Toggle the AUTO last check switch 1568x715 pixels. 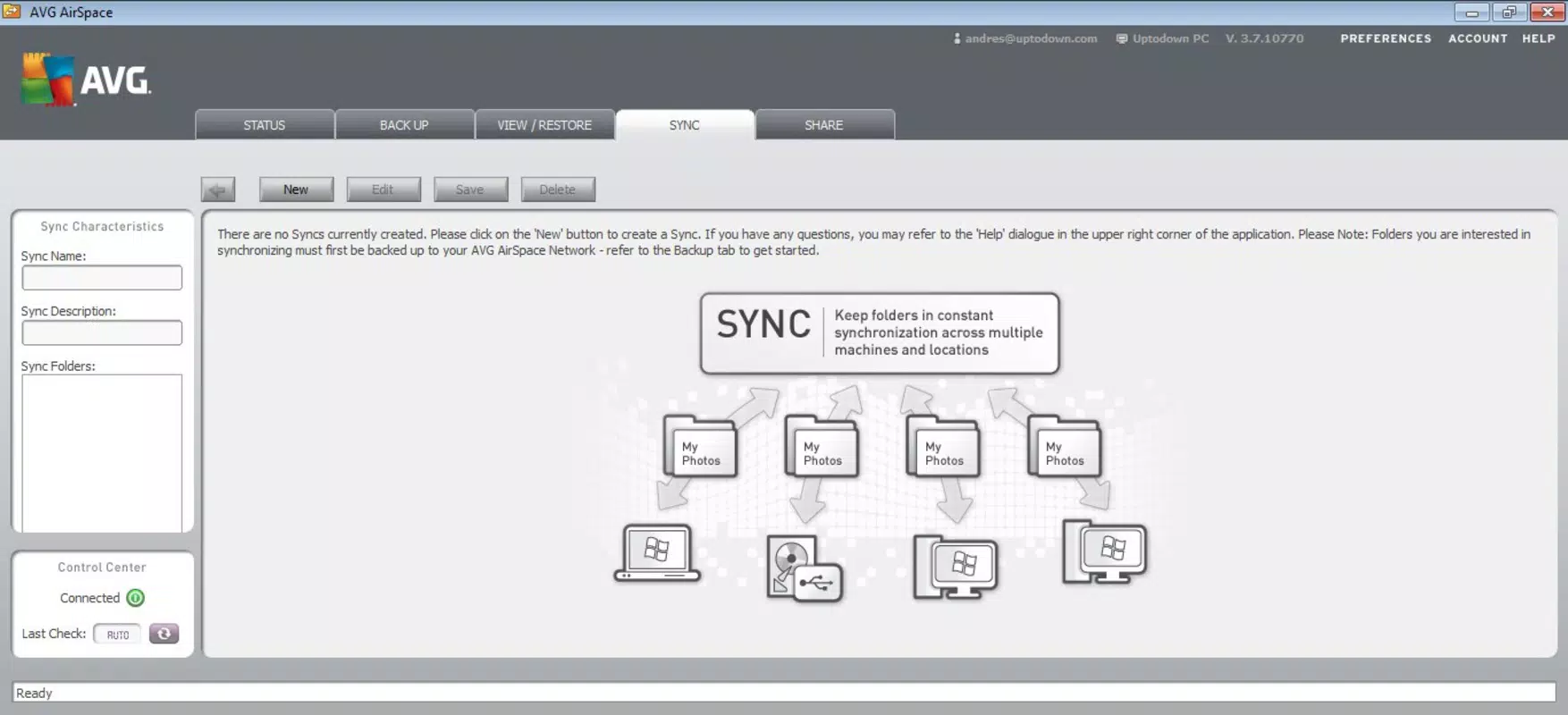[x=117, y=635]
